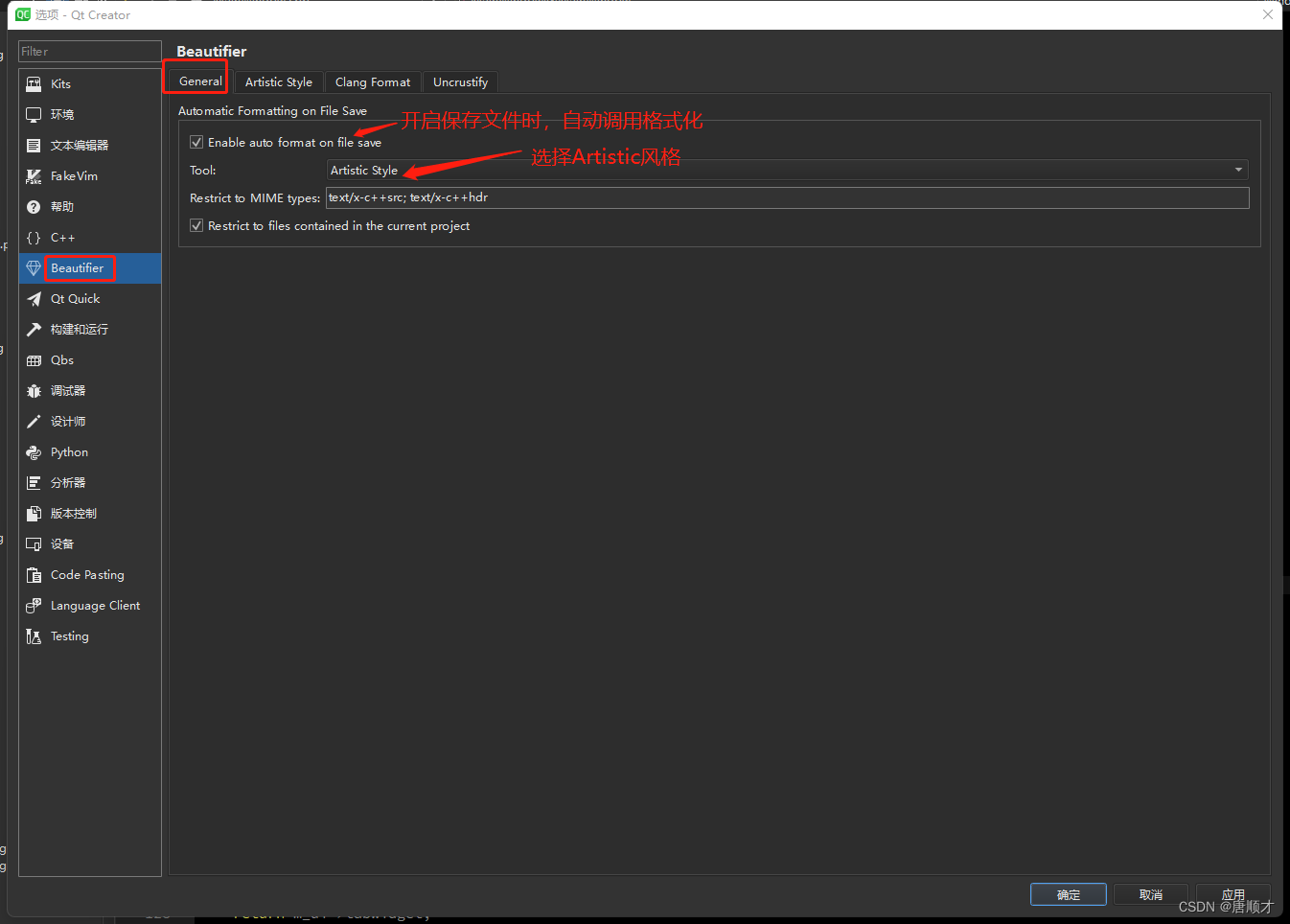Focus the Filter search field
Image resolution: width=1290 pixels, height=924 pixels.
tap(90, 52)
